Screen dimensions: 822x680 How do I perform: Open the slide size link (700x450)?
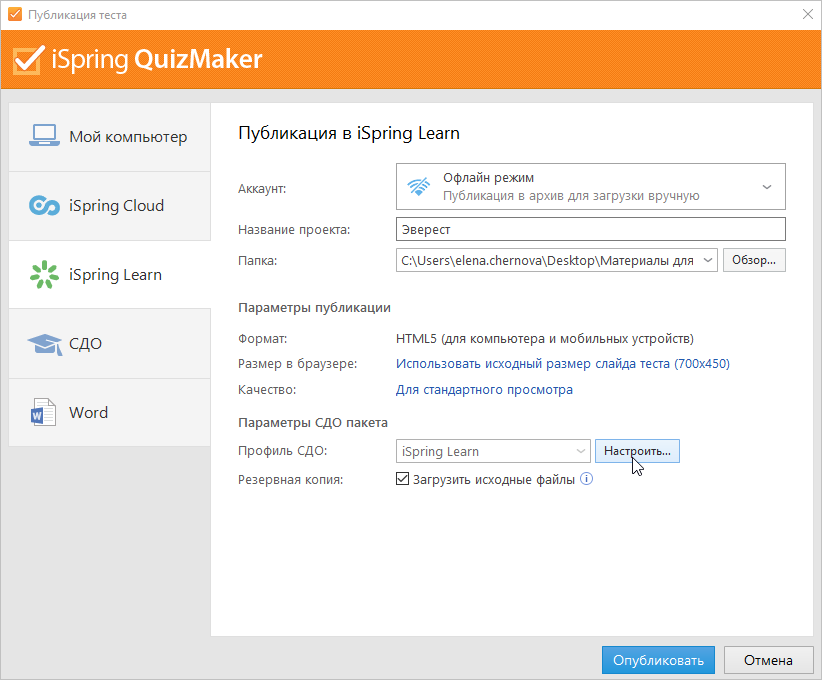(x=563, y=363)
